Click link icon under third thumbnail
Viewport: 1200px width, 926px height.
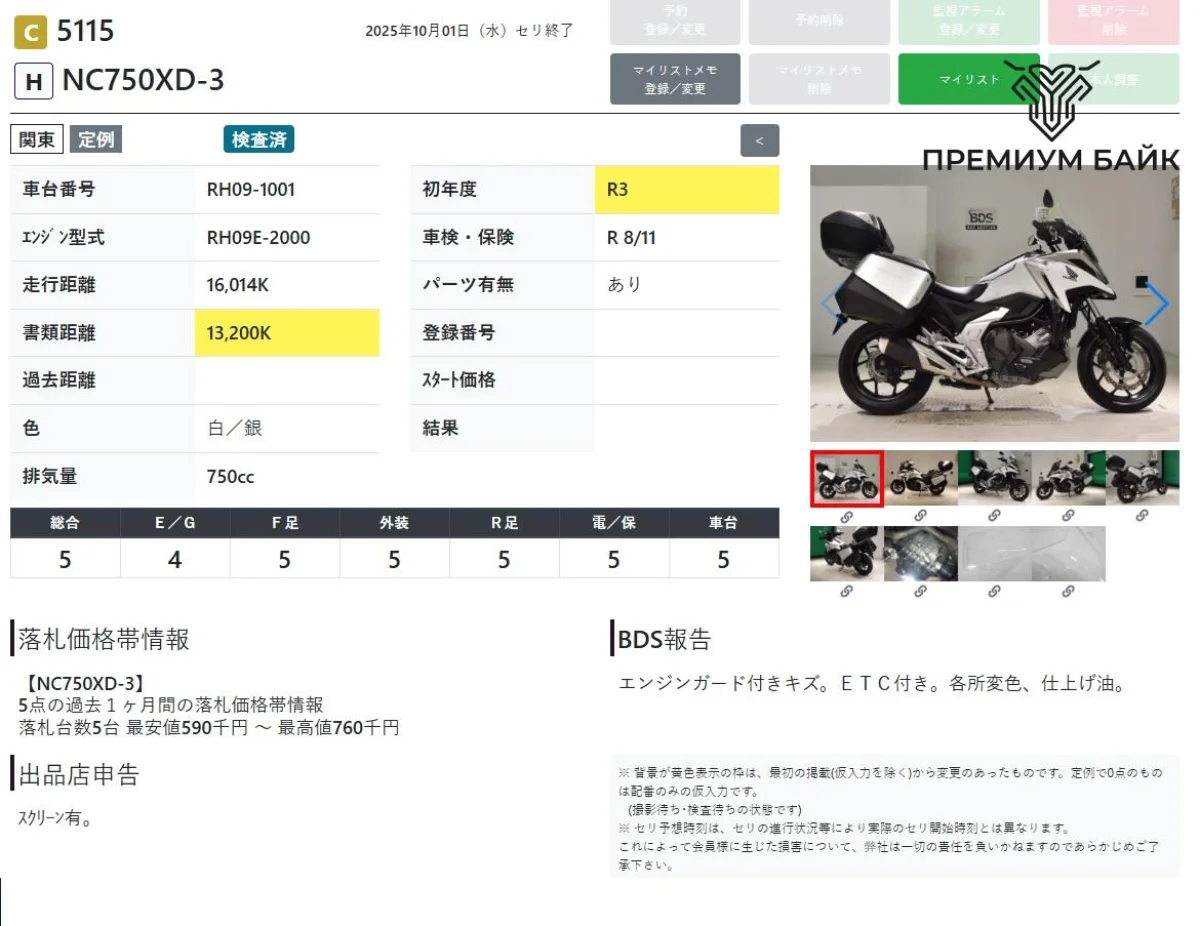994,516
